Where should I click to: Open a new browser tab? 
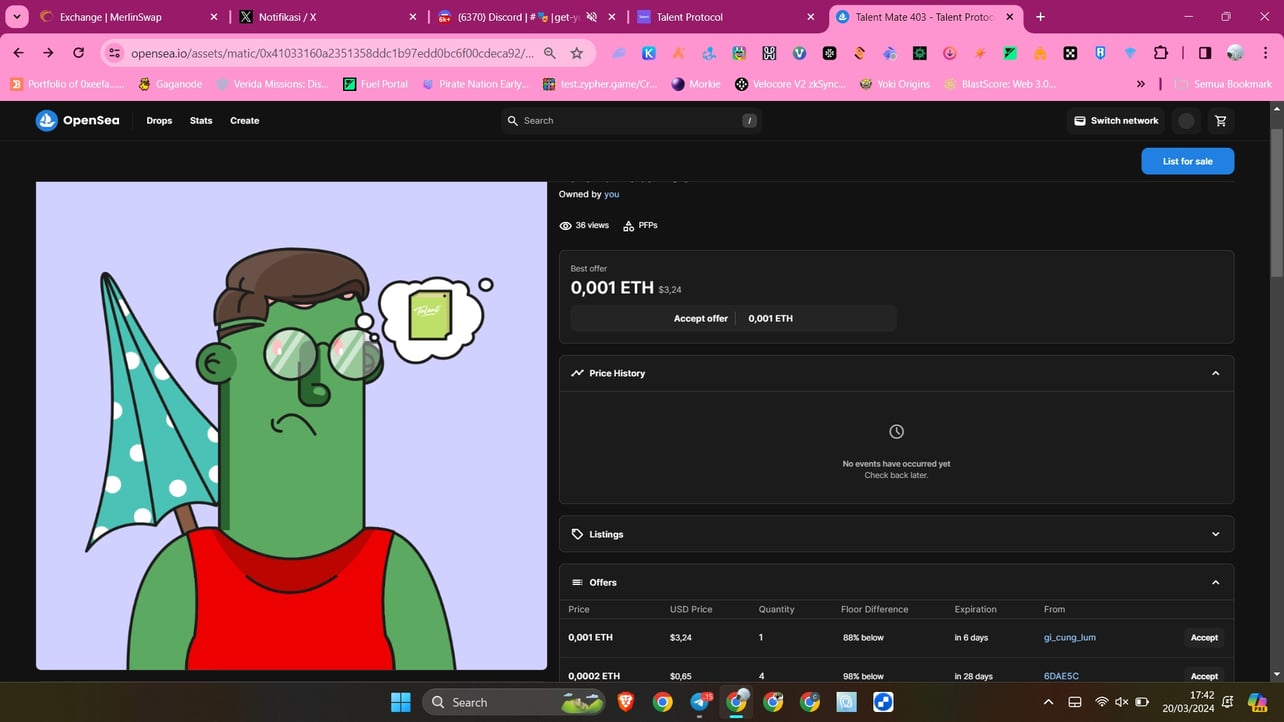point(1040,17)
